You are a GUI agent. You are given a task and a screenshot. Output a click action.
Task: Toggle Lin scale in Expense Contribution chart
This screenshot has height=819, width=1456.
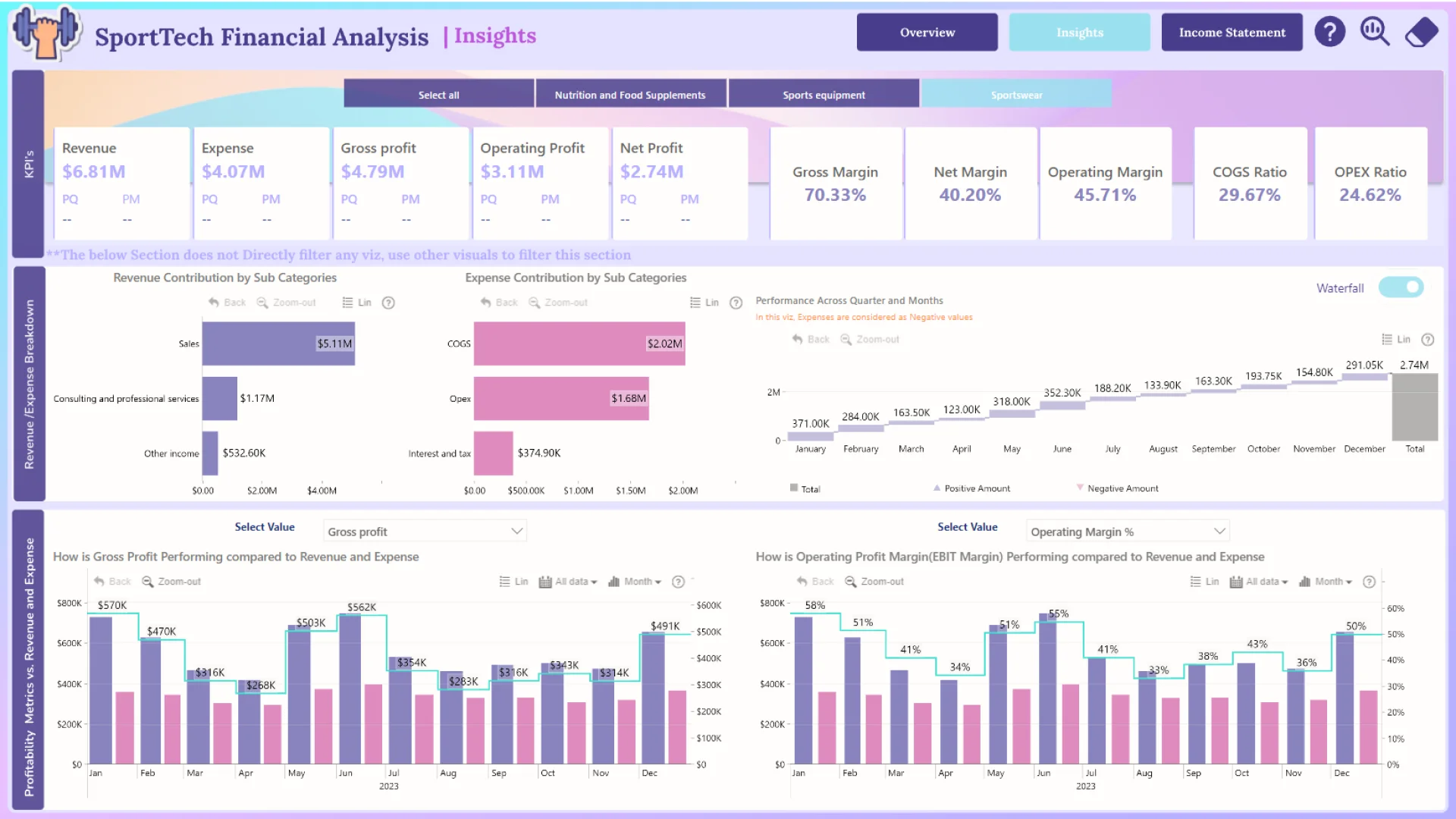[x=704, y=303]
